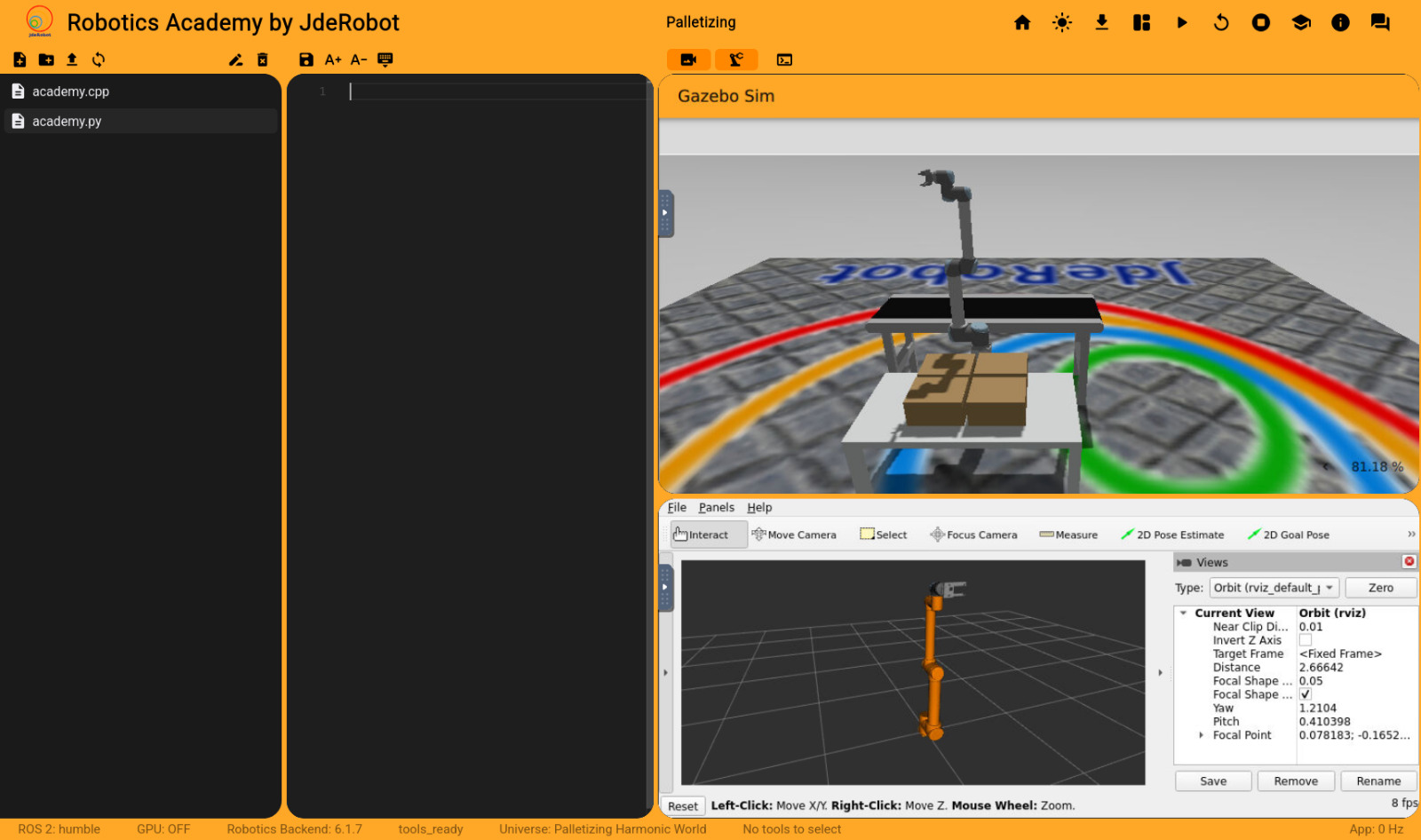The image size is (1421, 840).
Task: Click the Target Frame <Fixed Frame> value
Action: [x=1340, y=654]
